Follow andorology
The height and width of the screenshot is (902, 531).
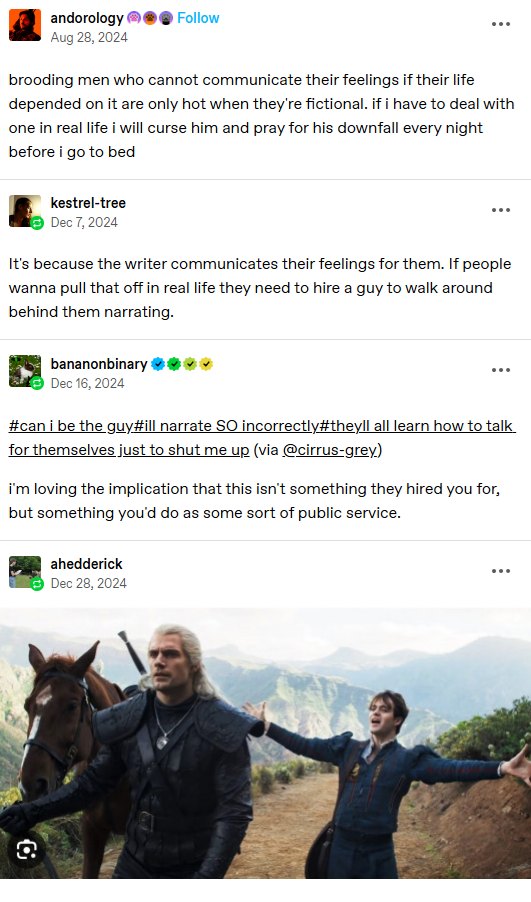tap(198, 18)
